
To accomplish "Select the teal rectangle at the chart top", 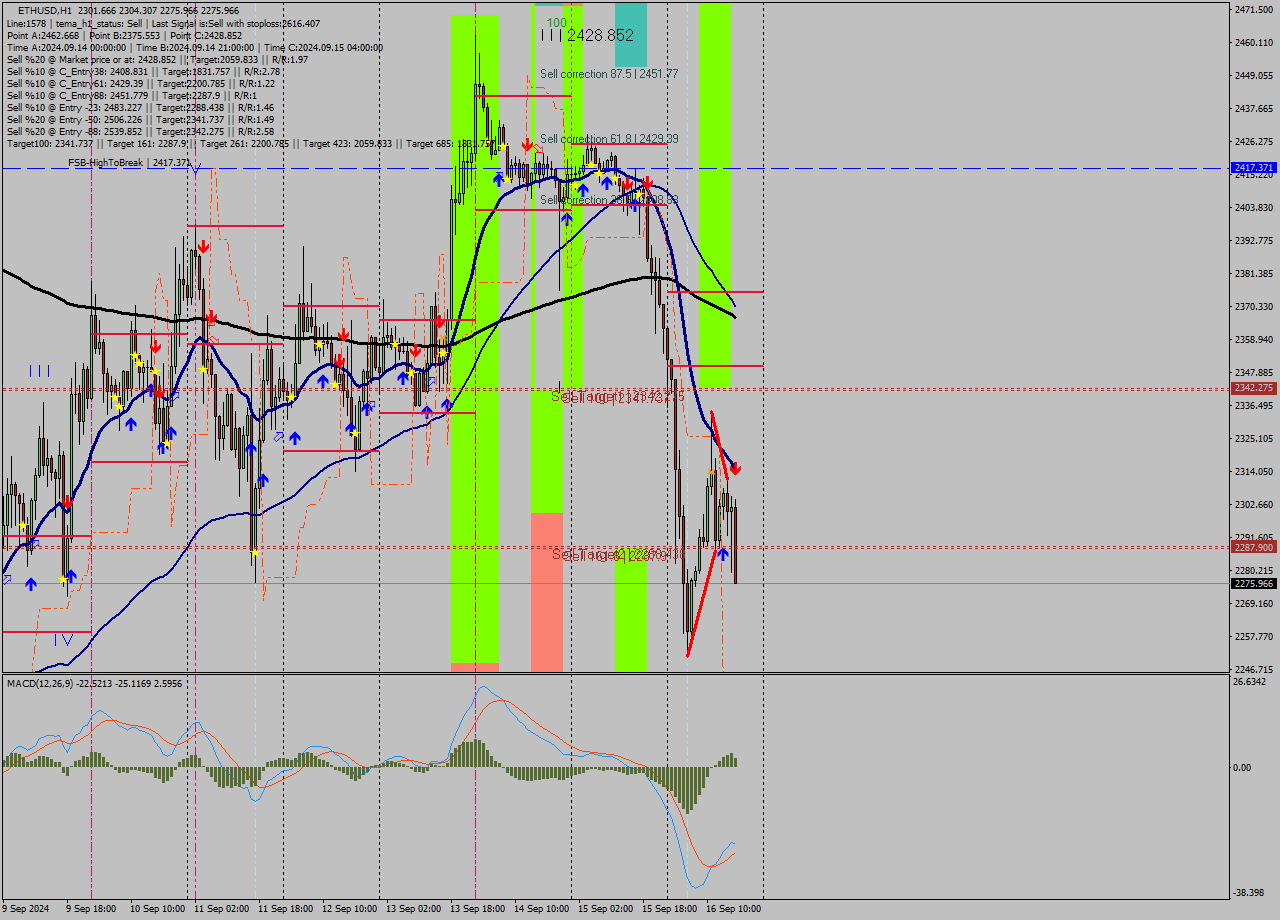I will pos(630,35).
